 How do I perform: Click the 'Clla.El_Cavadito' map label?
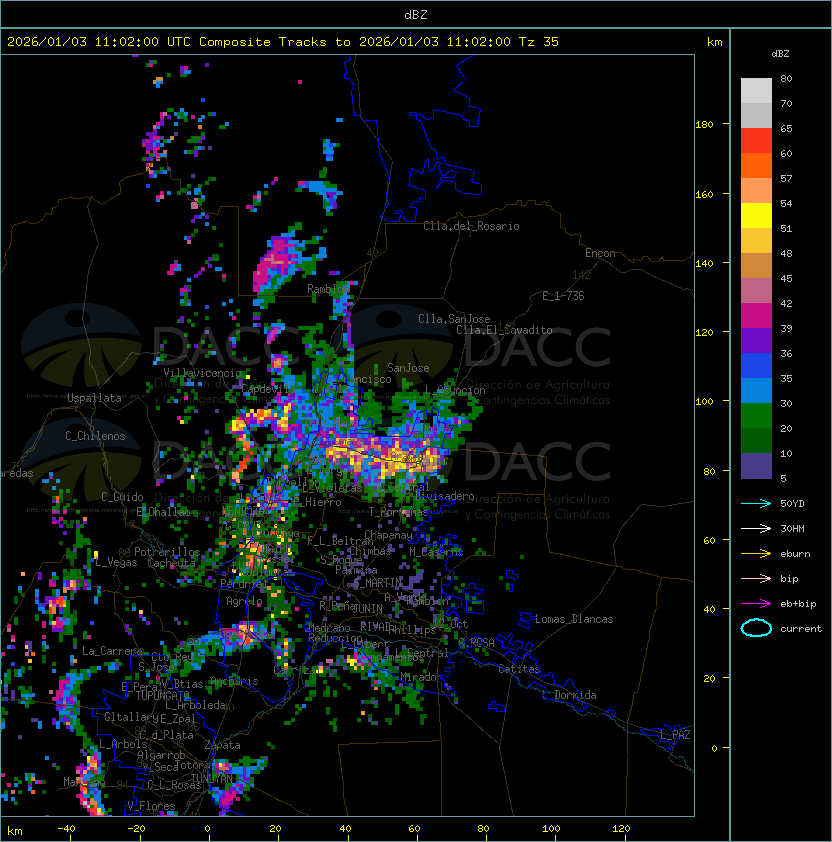point(504,330)
